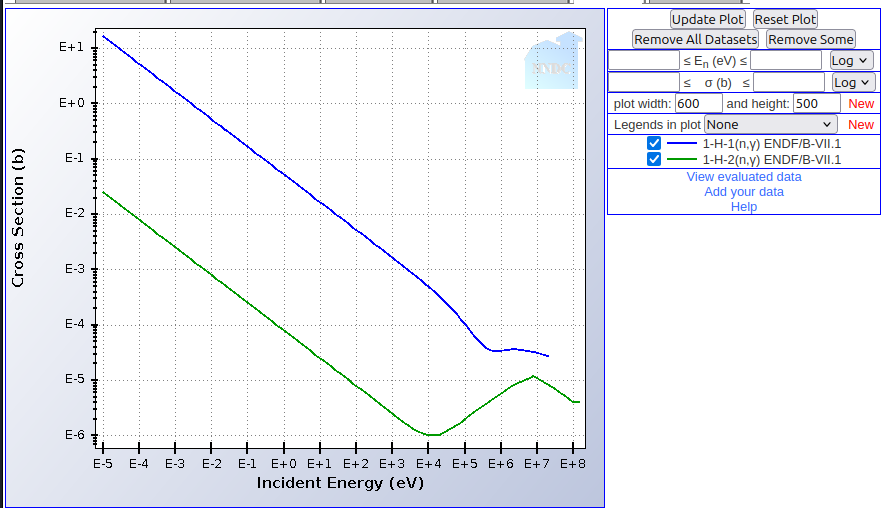Click the blue line swatch for 1-H-1
This screenshot has width=895, height=508.
point(682,144)
